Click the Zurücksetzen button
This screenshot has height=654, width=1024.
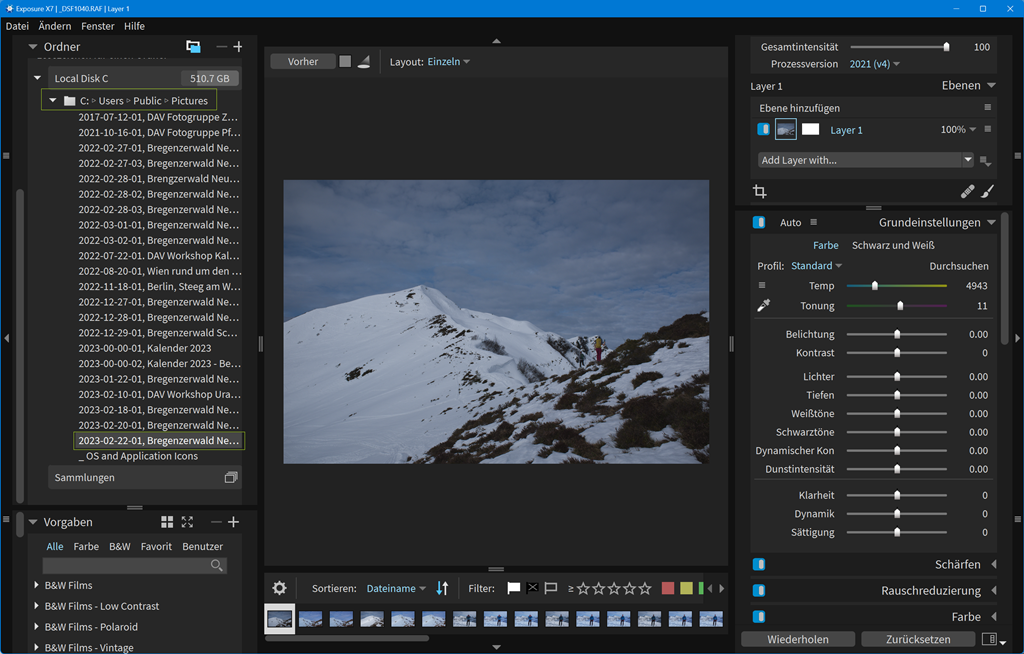pyautogui.click(x=917, y=639)
